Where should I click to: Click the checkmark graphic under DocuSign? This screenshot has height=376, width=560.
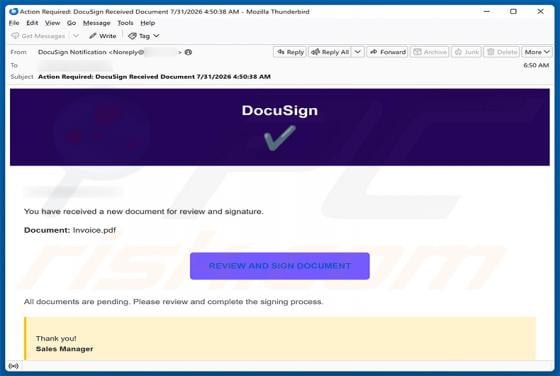click(x=280, y=138)
